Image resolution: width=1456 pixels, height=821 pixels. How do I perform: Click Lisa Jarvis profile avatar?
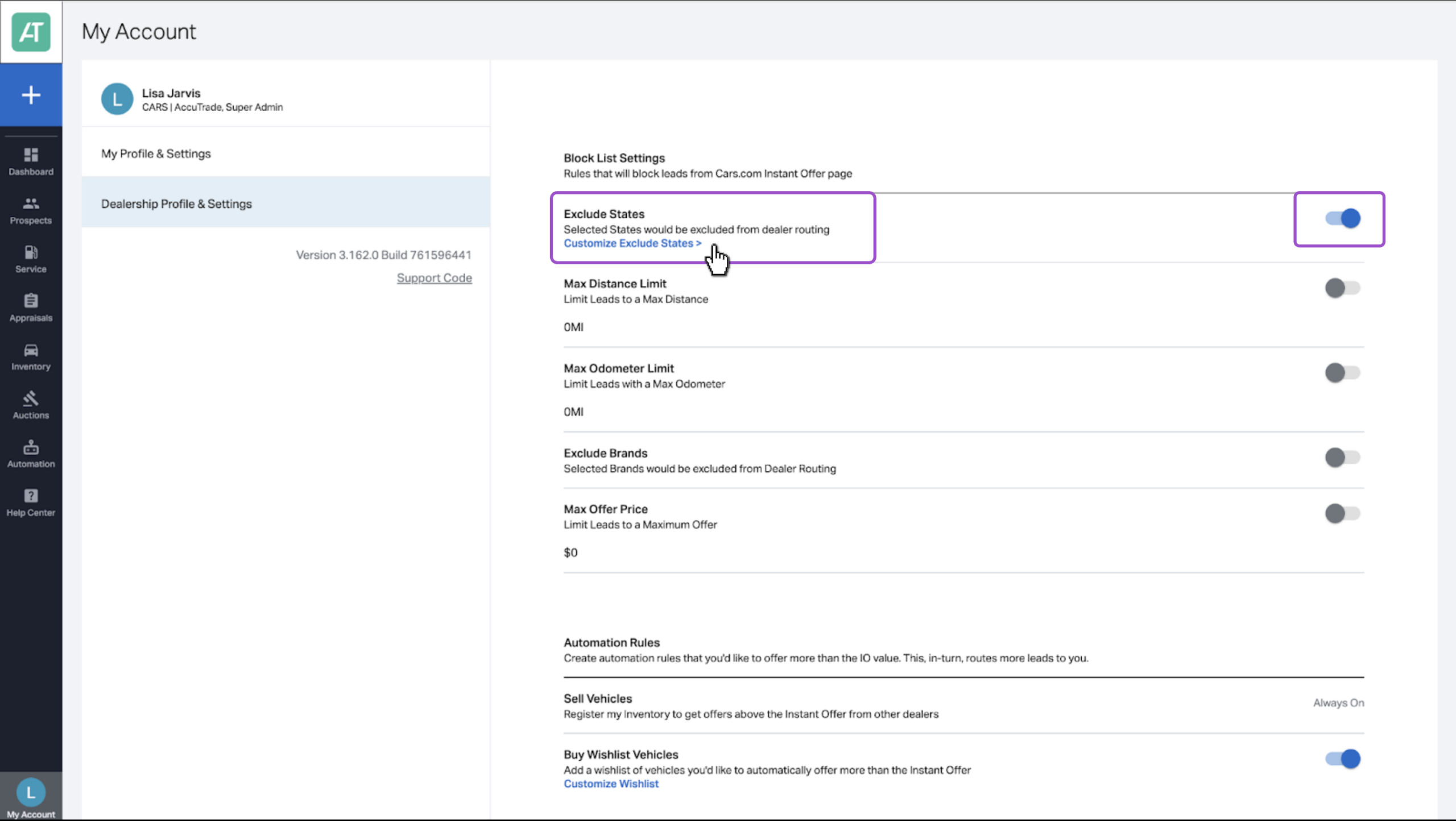(x=117, y=99)
